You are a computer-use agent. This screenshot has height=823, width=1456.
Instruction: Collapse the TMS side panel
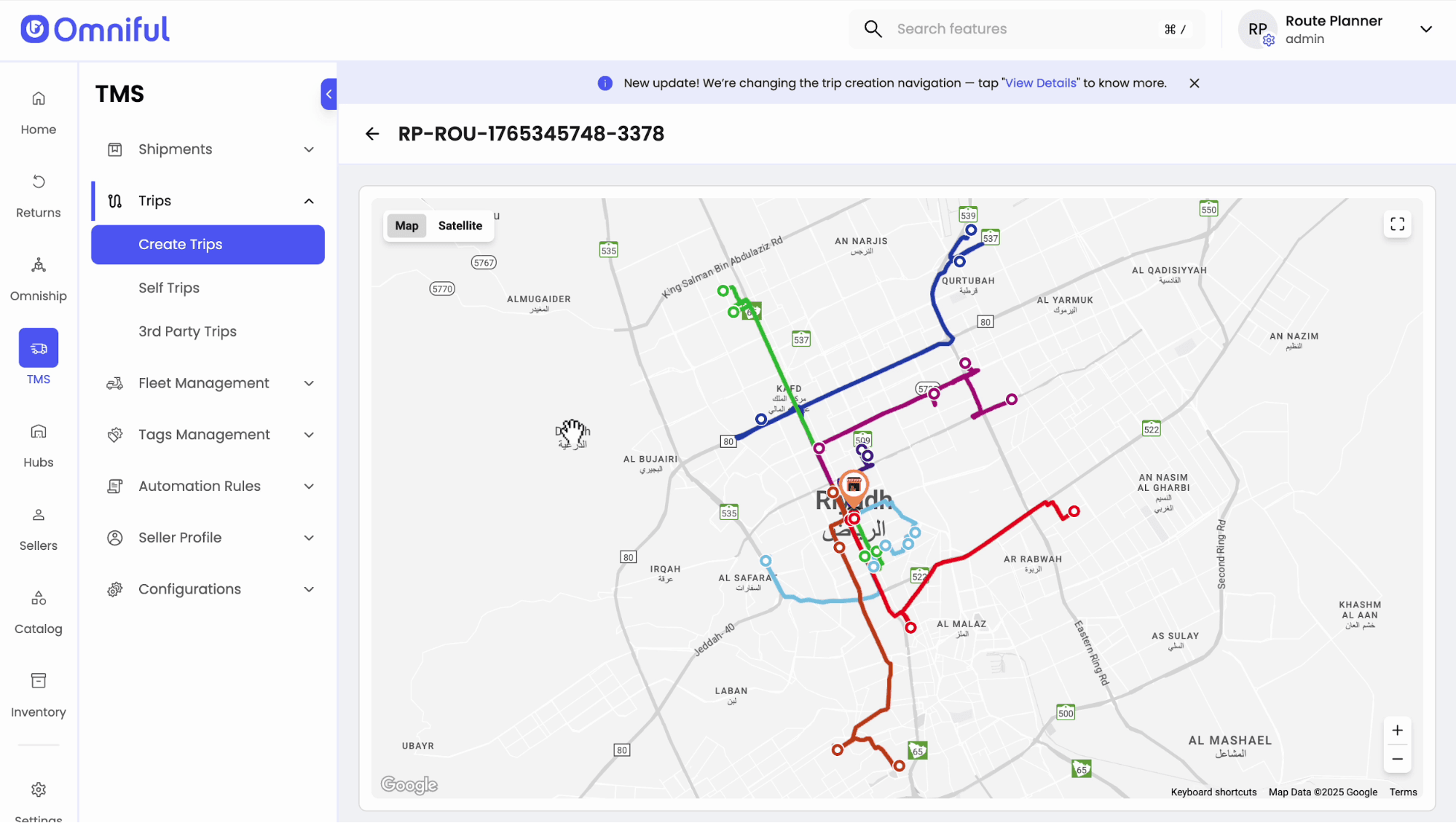[328, 94]
